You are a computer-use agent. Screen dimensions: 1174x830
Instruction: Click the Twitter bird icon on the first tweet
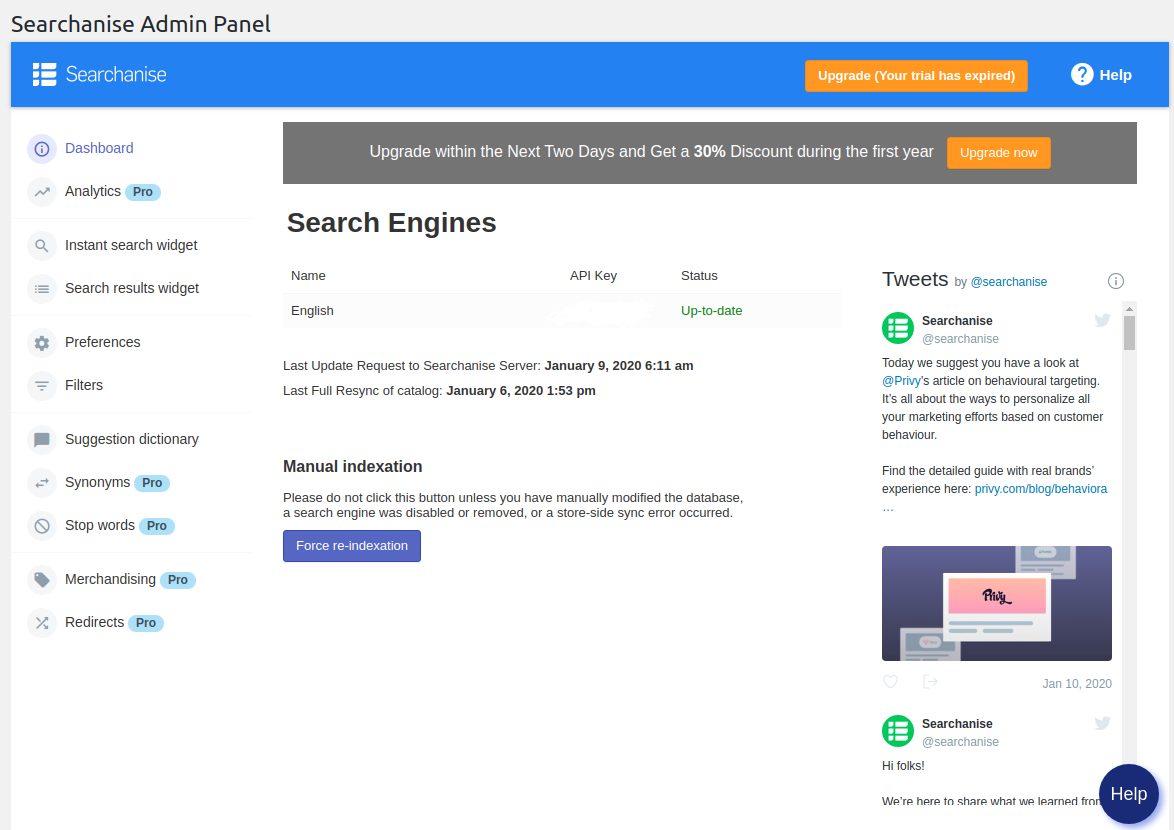[x=1102, y=320]
